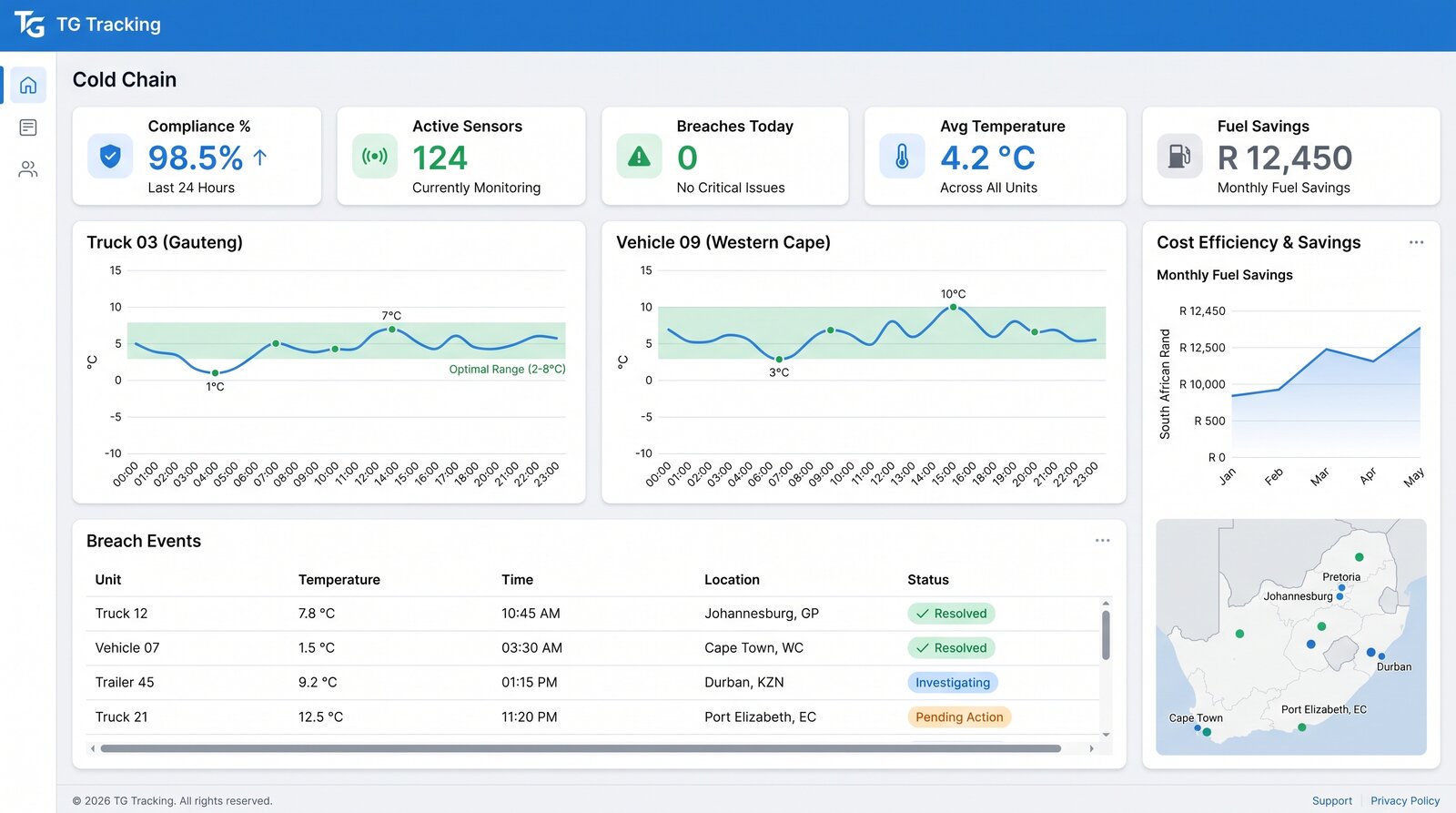
Task: Click Resolved status badge for Truck 12
Action: [x=951, y=614]
